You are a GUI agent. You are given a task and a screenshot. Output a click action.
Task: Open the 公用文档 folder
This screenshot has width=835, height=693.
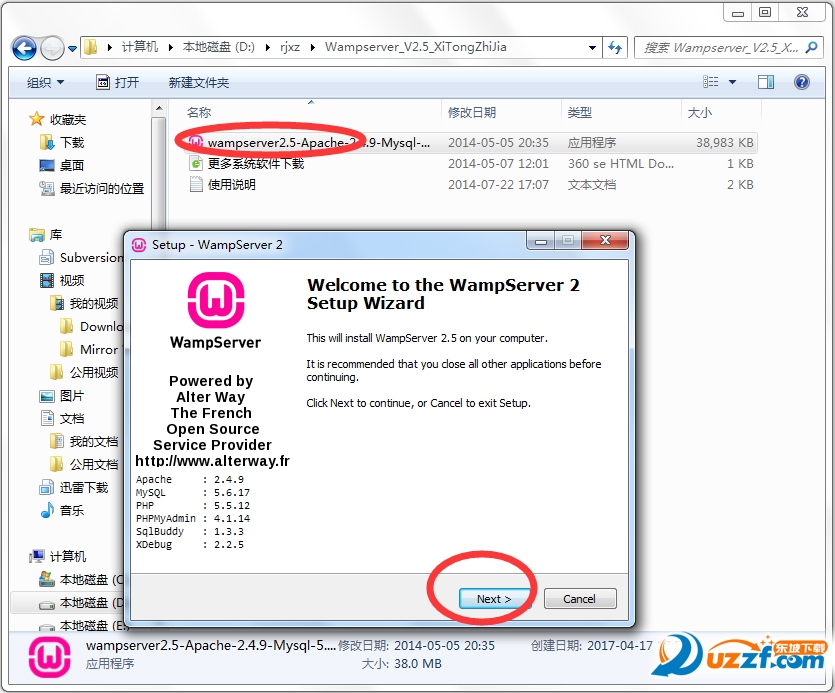click(94, 464)
